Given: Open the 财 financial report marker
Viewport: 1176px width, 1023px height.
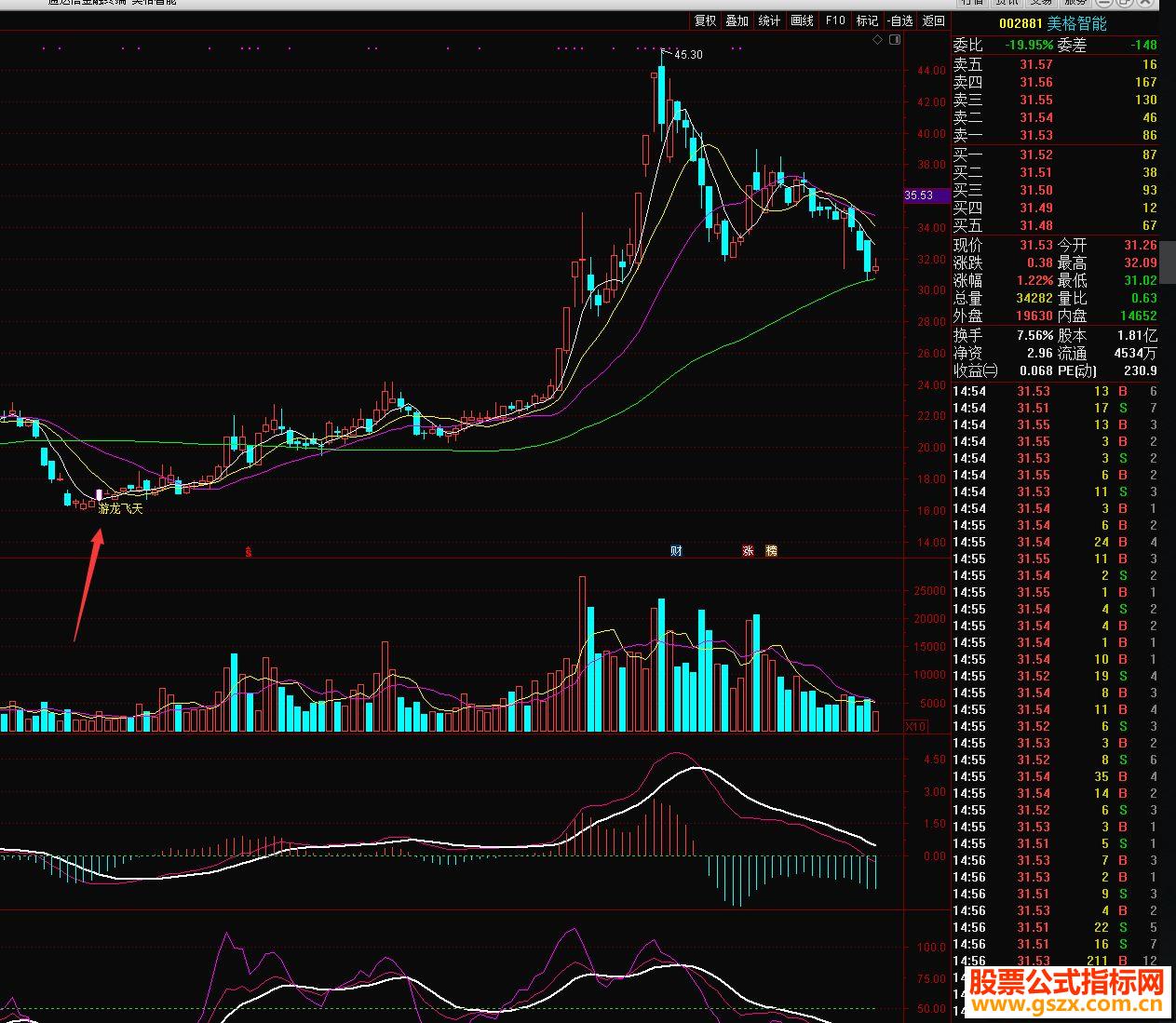Looking at the screenshot, I should (676, 551).
